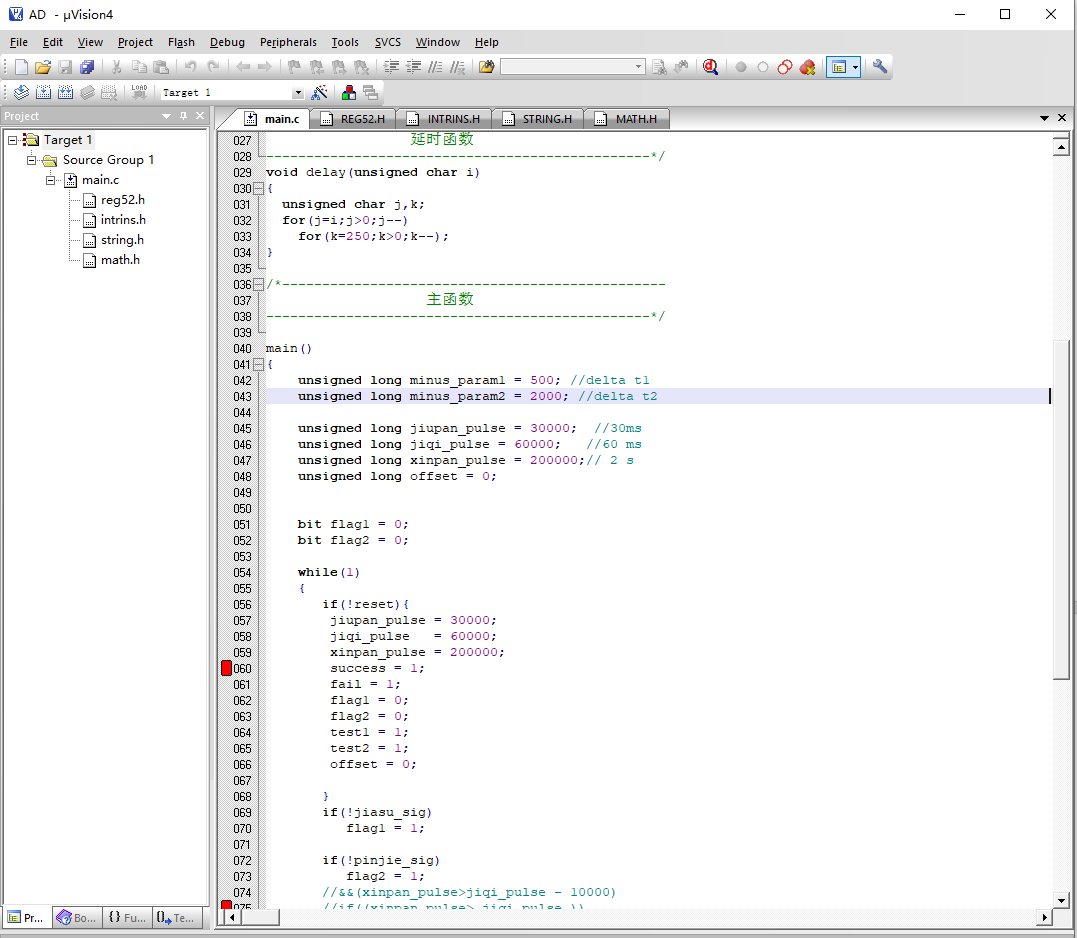
Task: Click the red breakpoint marker on line 060
Action: pos(226,668)
